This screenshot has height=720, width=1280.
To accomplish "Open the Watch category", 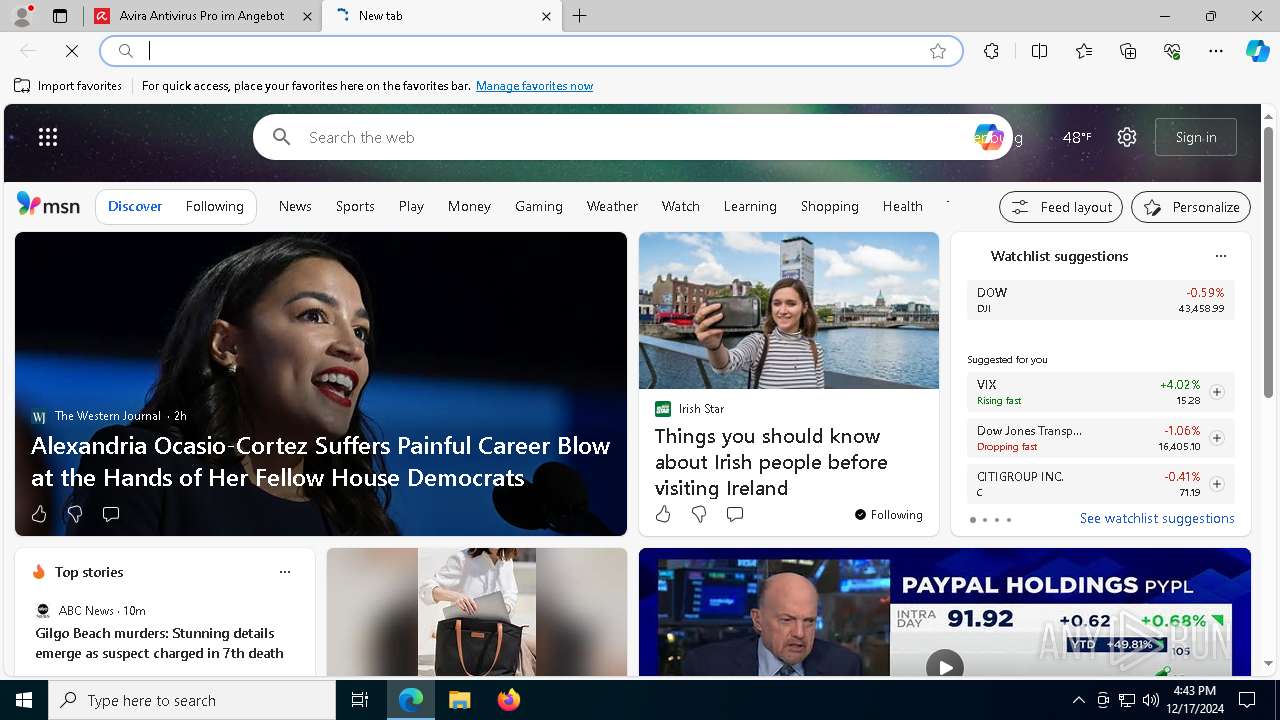I will 680,206.
